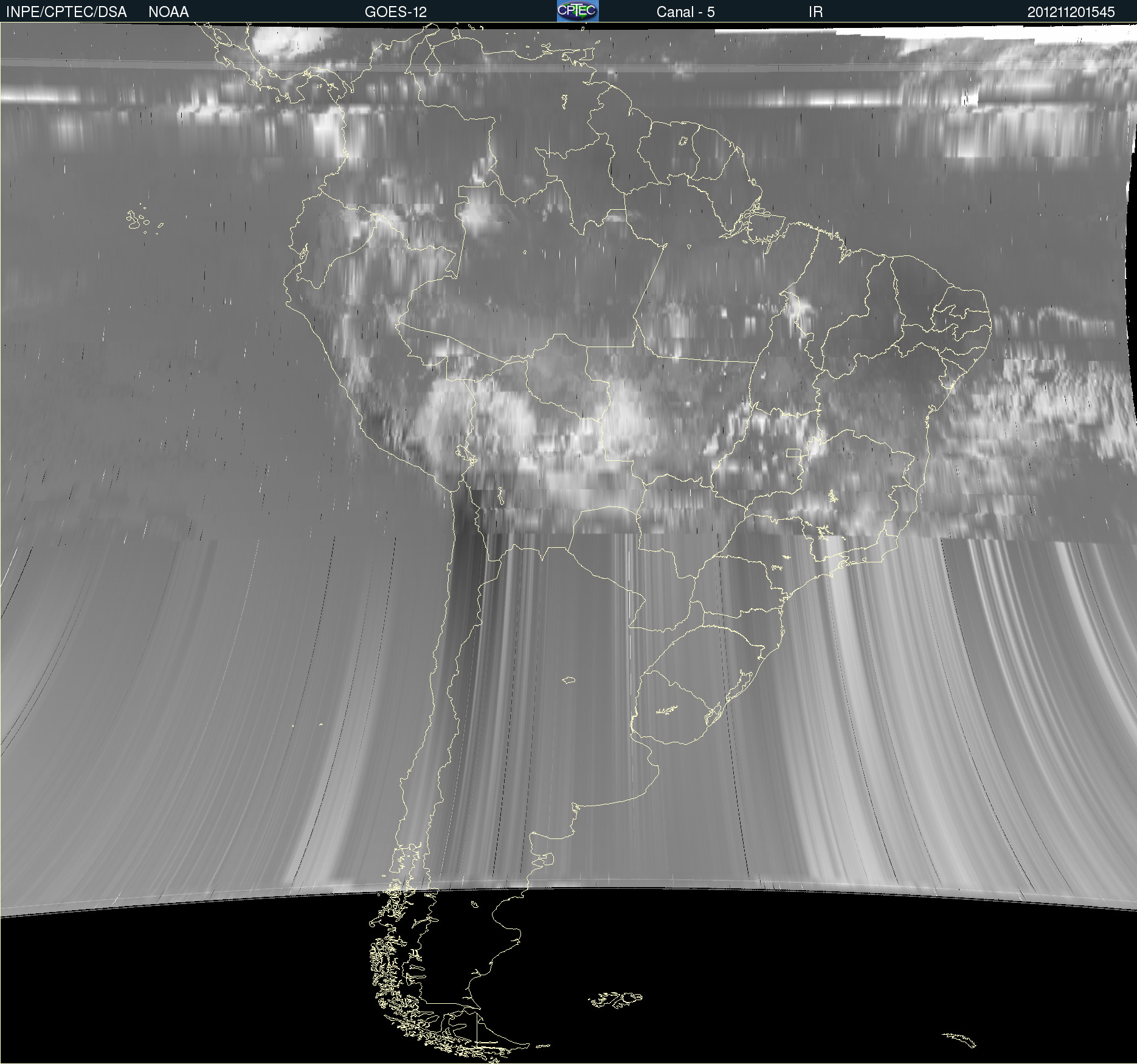Click the GOES-12 satellite label
1137x1064 pixels.
[x=396, y=12]
